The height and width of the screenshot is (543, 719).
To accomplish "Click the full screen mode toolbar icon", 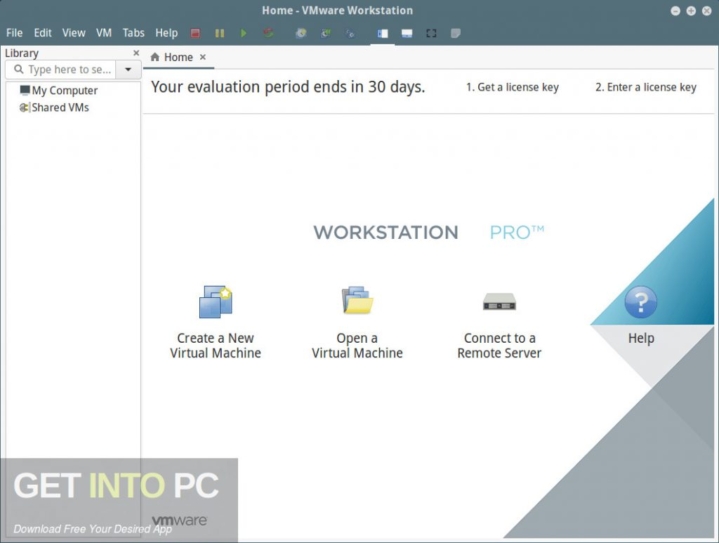I will 431,33.
